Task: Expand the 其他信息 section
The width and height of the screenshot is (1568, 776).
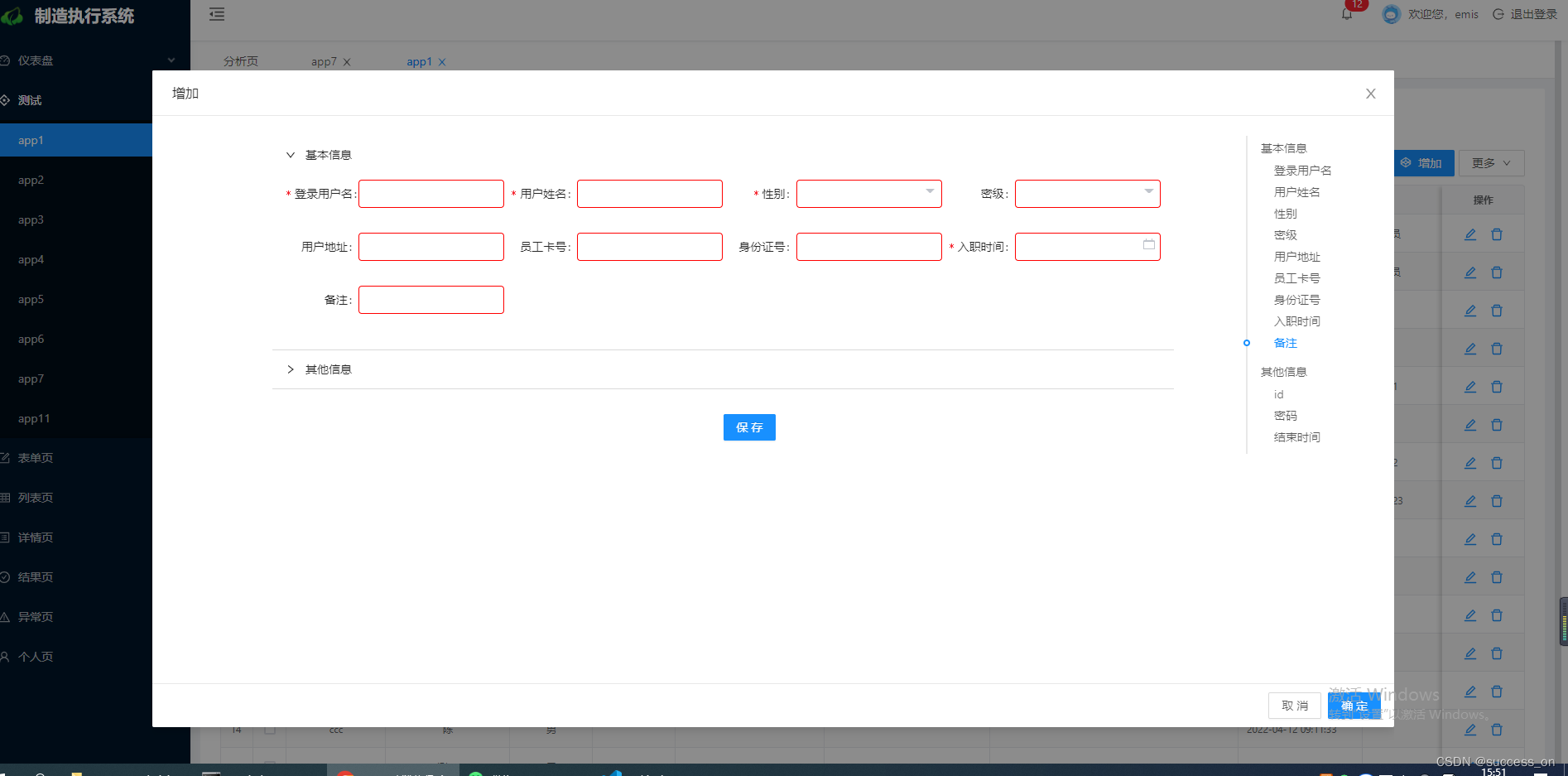Action: [x=290, y=369]
